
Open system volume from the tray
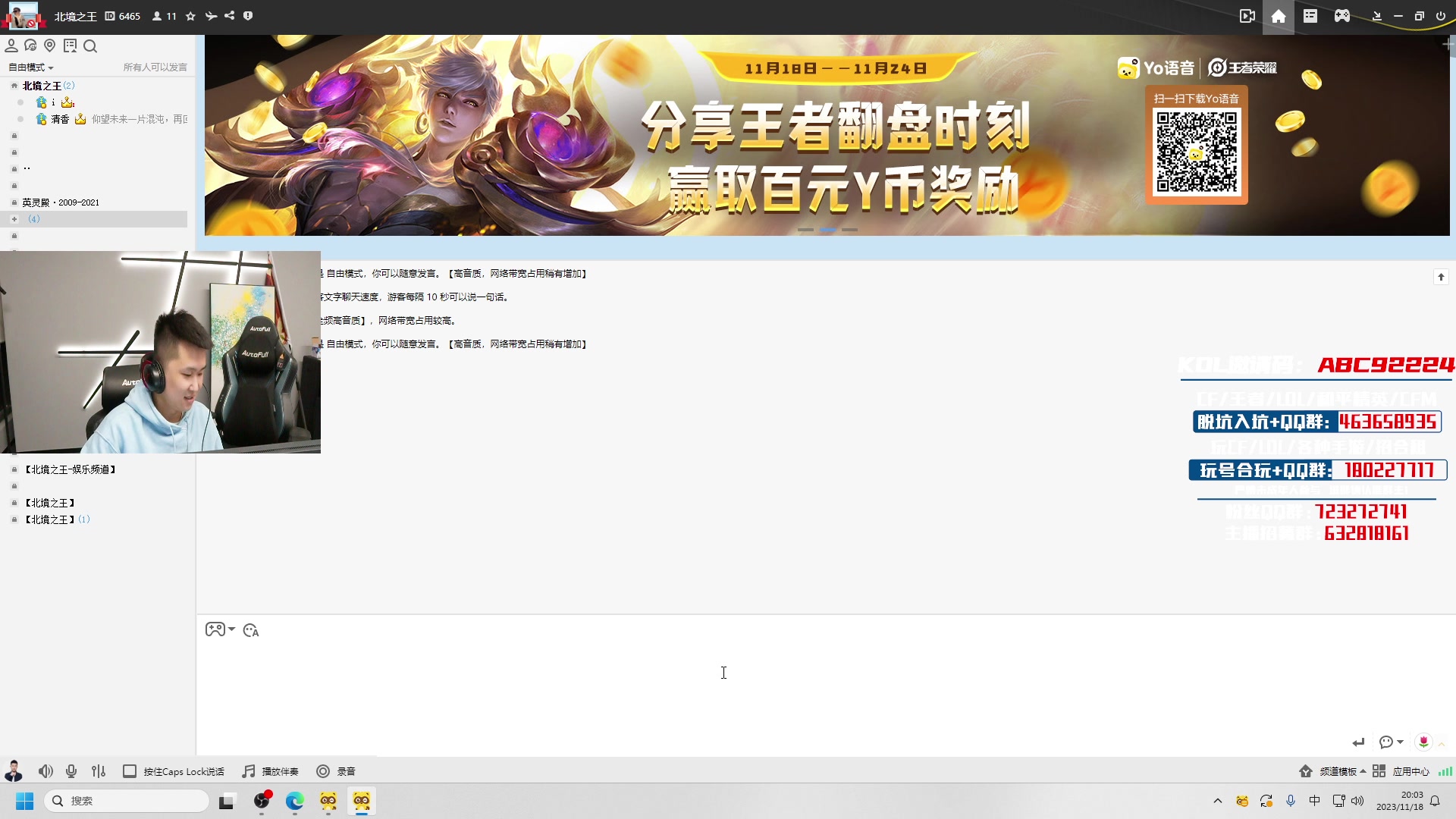[x=1357, y=801]
